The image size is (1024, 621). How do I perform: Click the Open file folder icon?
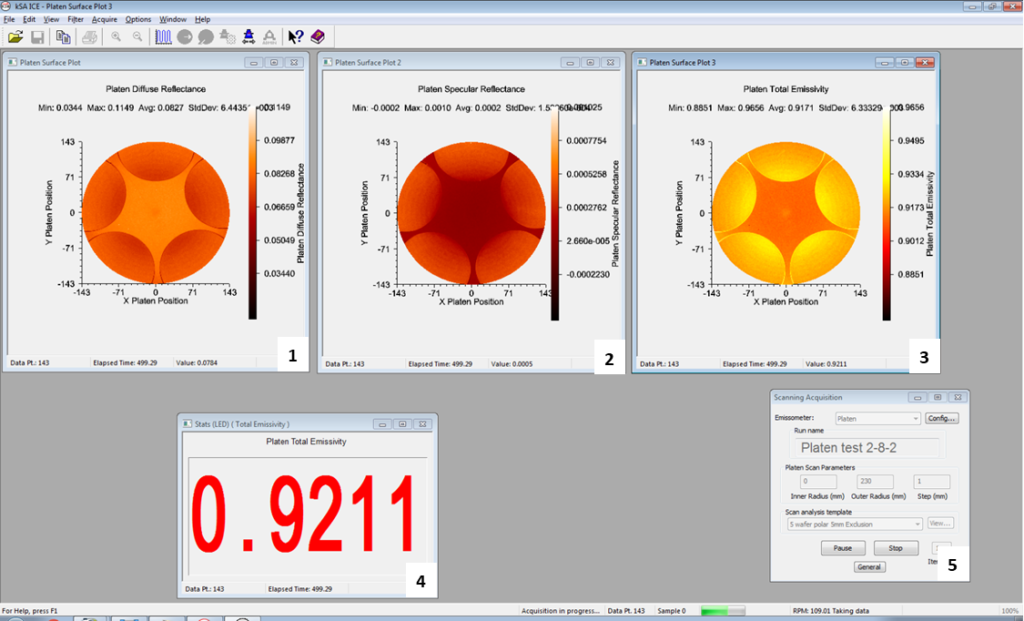click(15, 37)
